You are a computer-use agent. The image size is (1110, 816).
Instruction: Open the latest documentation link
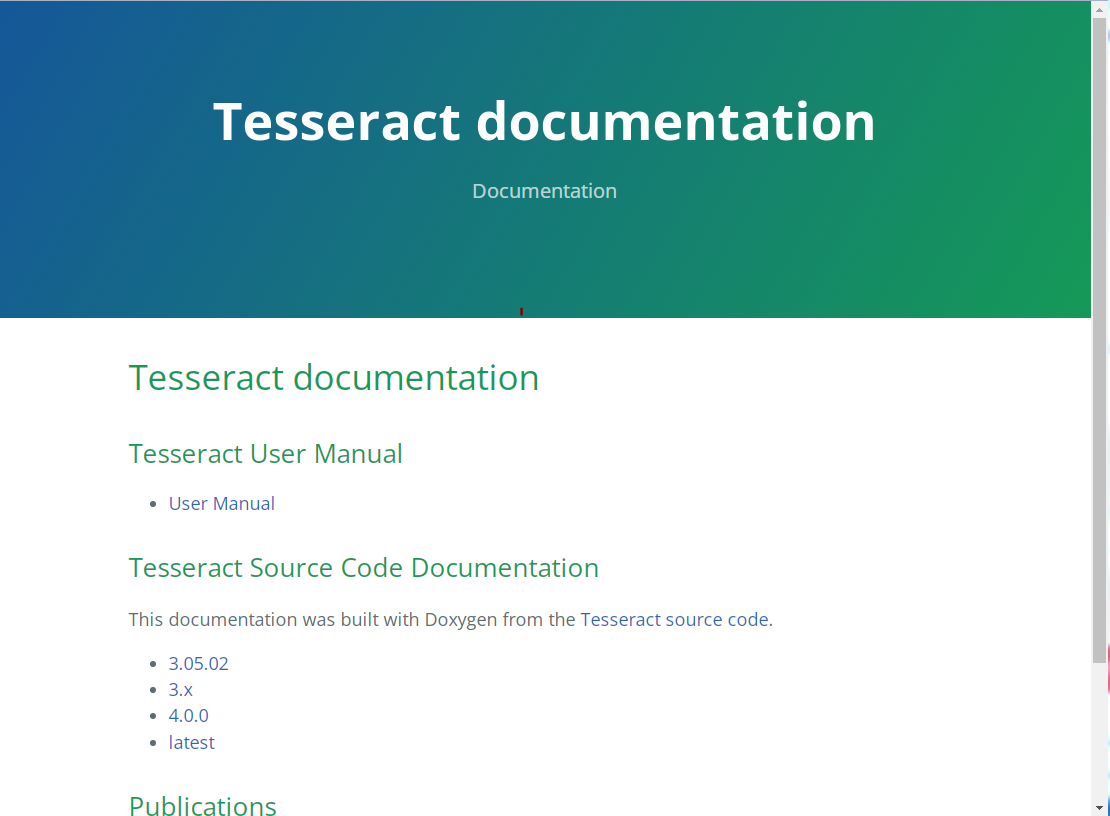(191, 742)
